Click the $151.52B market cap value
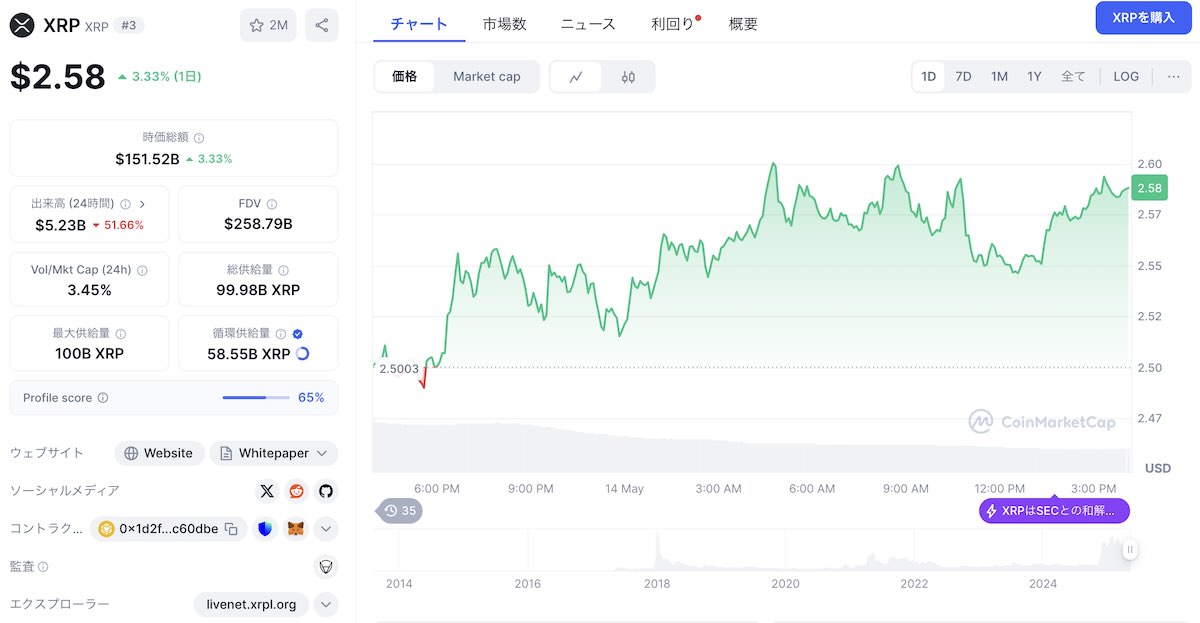 coord(147,159)
